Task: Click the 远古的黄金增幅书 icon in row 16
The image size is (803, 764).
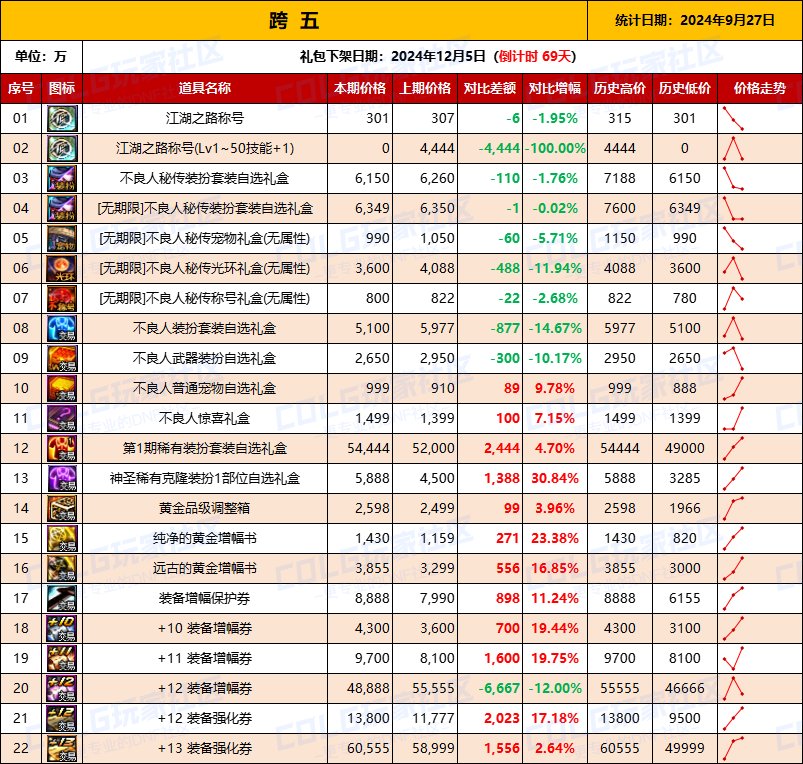Action: pos(62,568)
